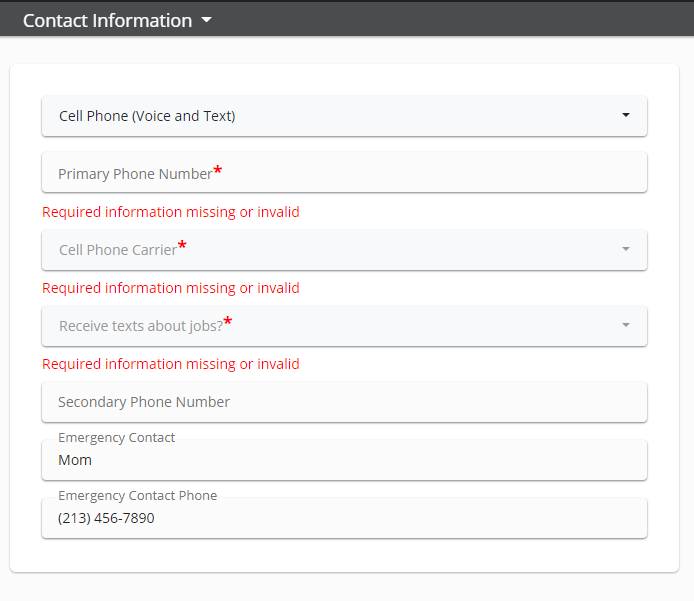Click the caret on the phone type selector
The width and height of the screenshot is (694, 601).
pyautogui.click(x=626, y=115)
